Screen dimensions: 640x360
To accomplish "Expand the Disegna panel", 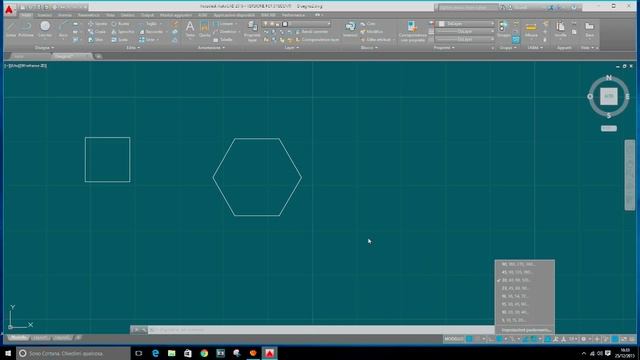I will pyautogui.click(x=44, y=48).
